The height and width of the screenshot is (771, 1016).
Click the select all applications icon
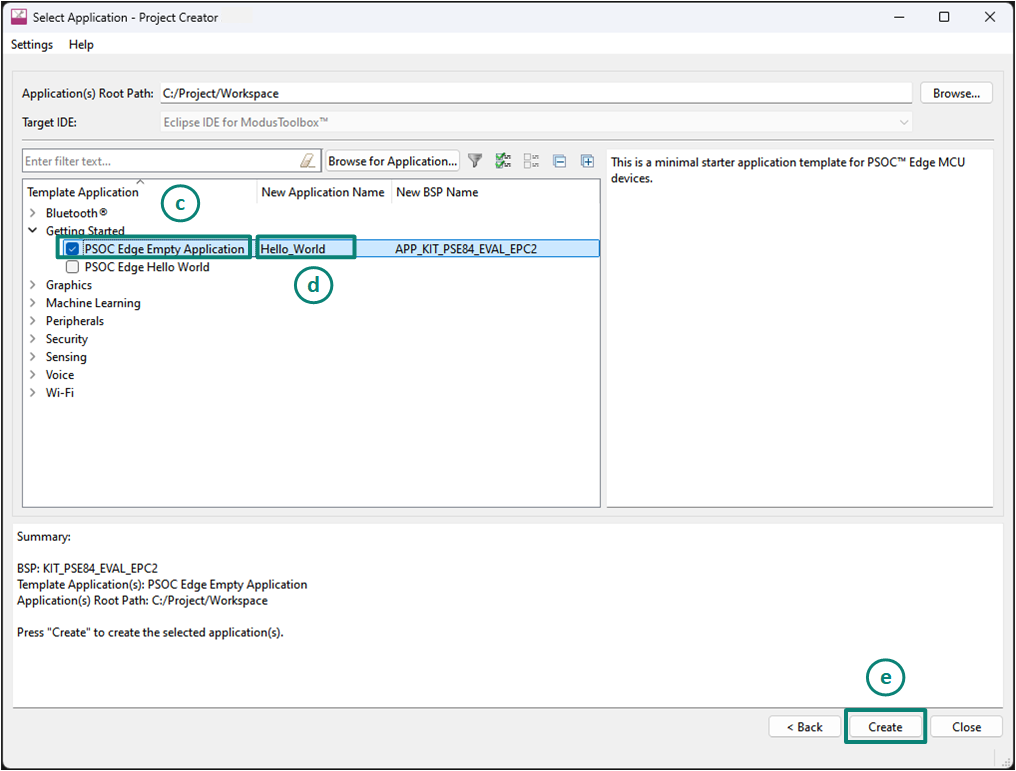[503, 161]
